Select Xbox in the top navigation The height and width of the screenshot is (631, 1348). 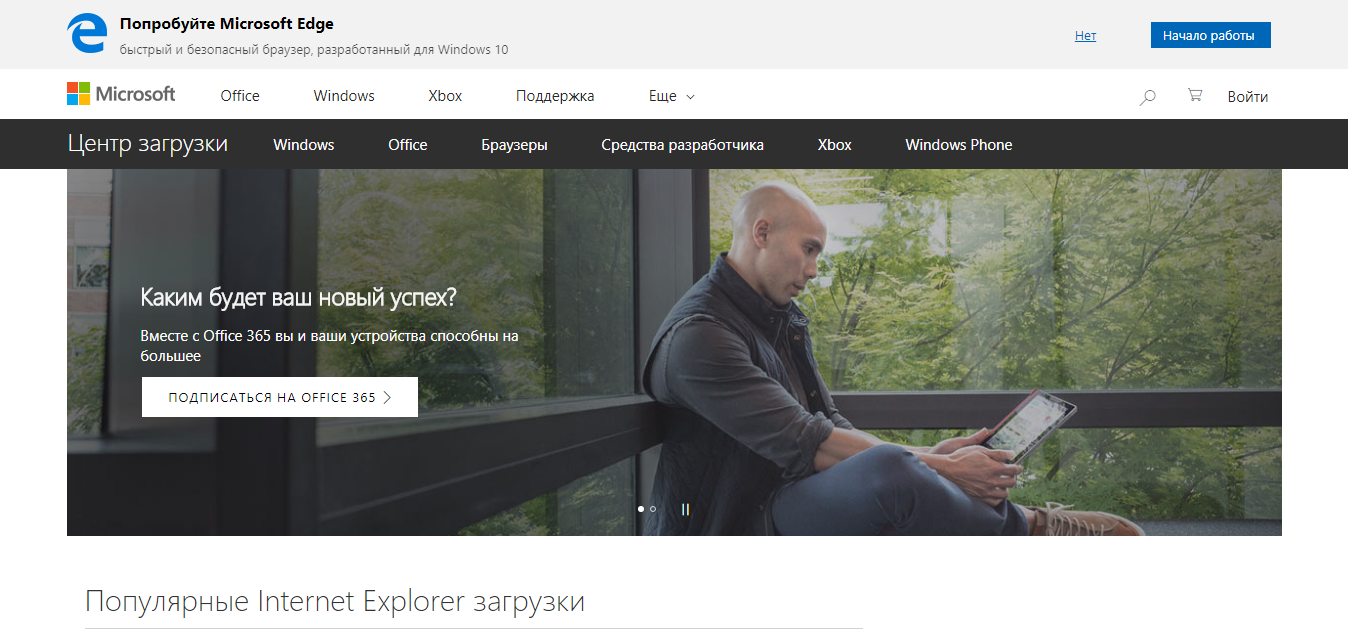(444, 95)
